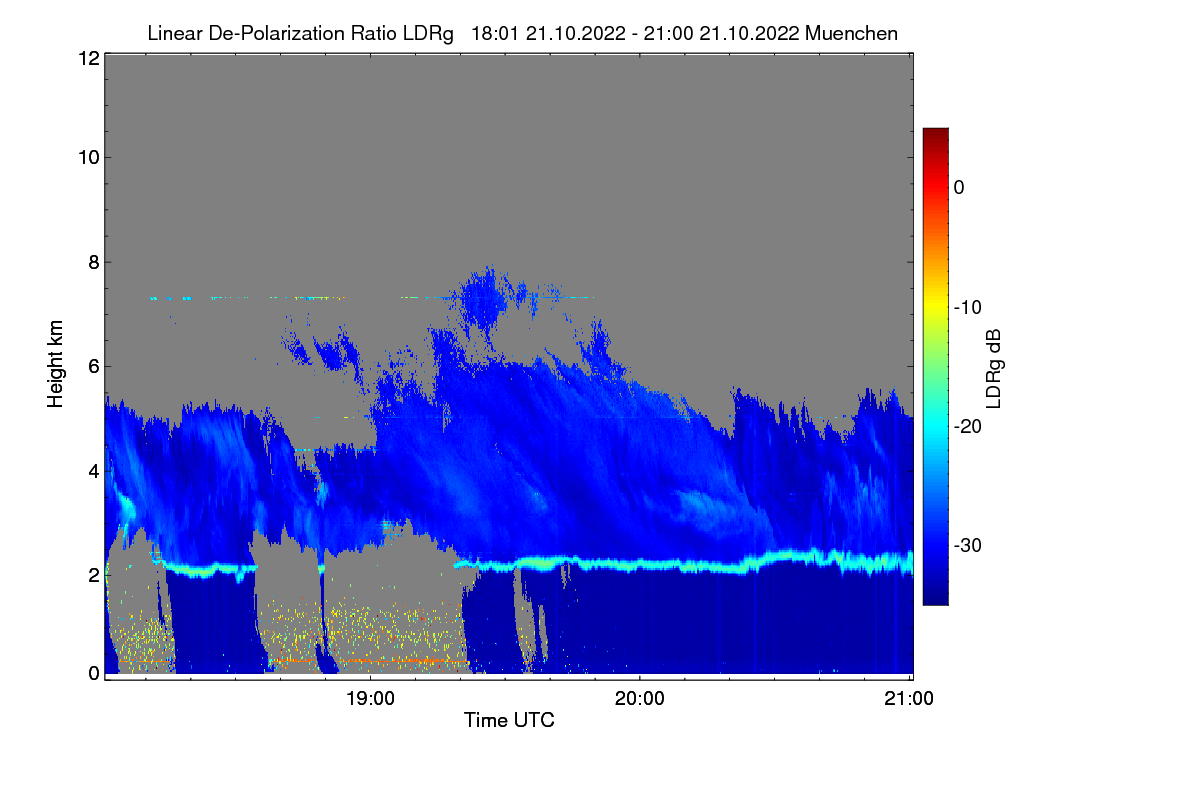Click the 'Time UTC' x-axis label
Screen dimensions: 1200x800
click(x=509, y=720)
